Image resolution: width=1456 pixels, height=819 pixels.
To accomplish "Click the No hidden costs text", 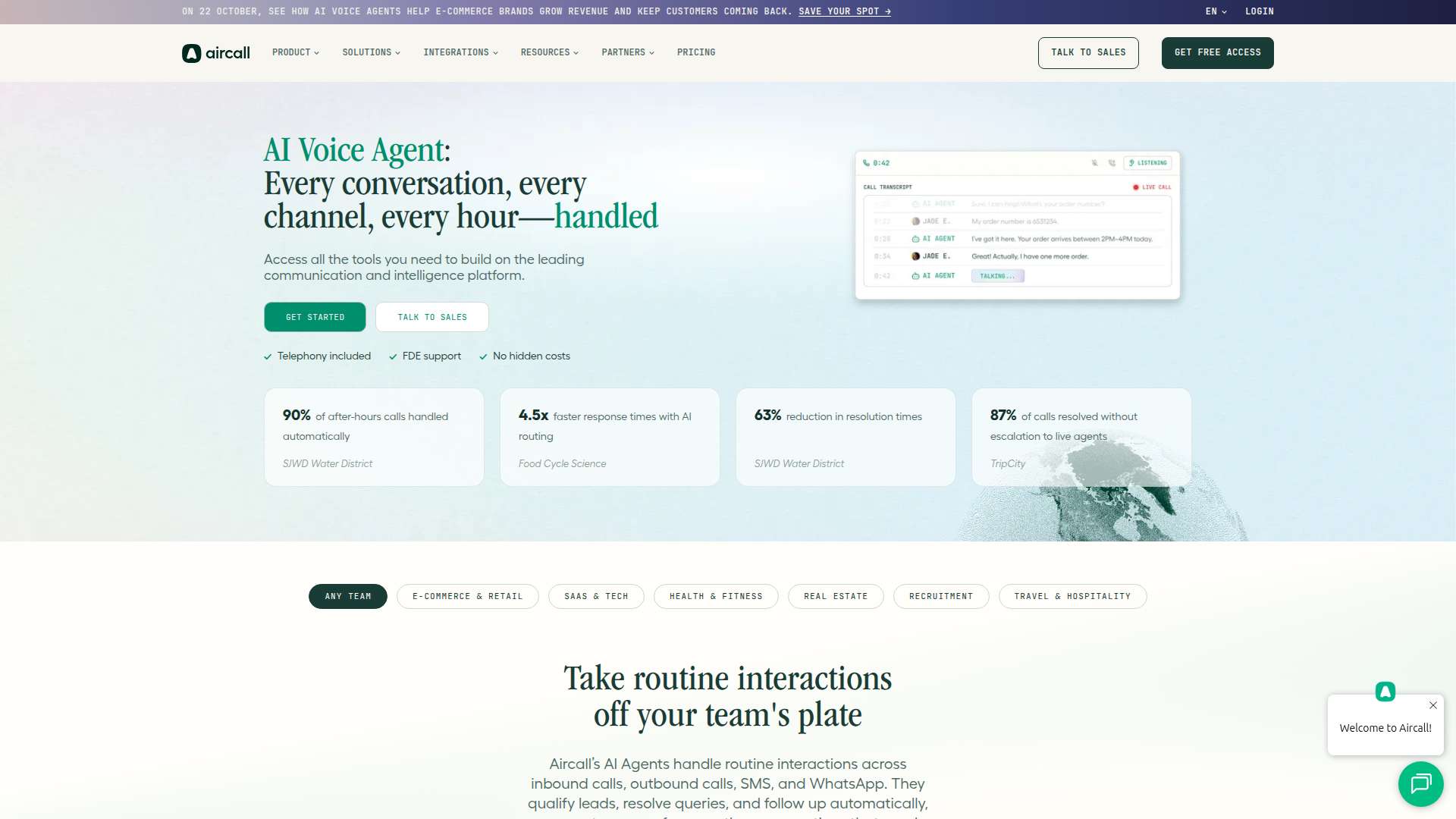I will click(532, 356).
